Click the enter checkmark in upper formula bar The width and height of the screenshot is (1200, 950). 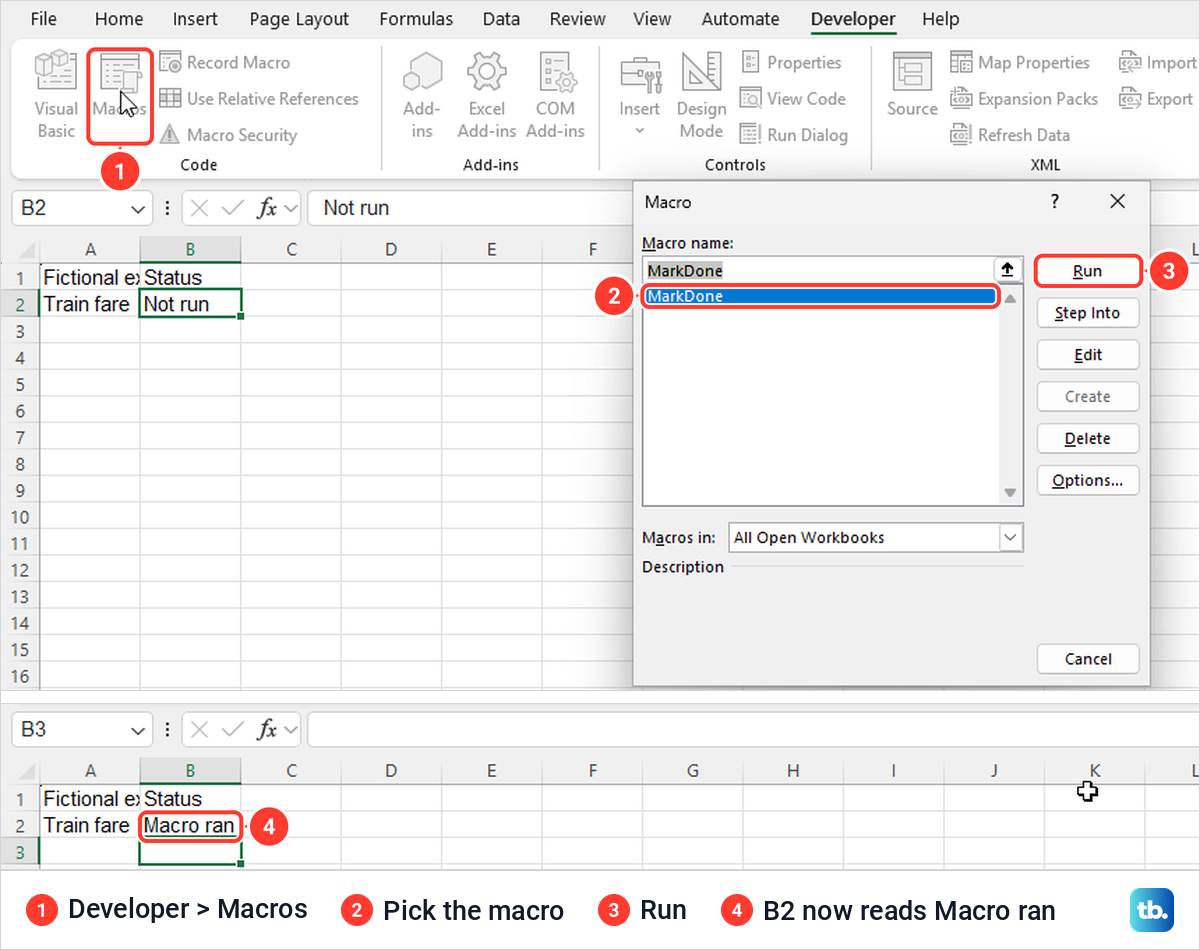[233, 208]
